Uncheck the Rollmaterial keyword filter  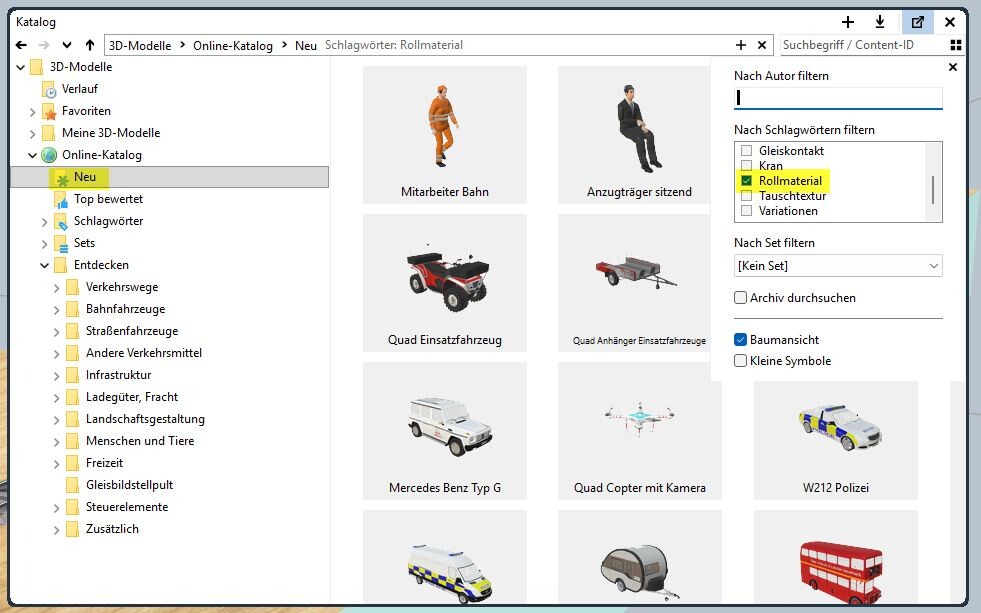(x=746, y=181)
